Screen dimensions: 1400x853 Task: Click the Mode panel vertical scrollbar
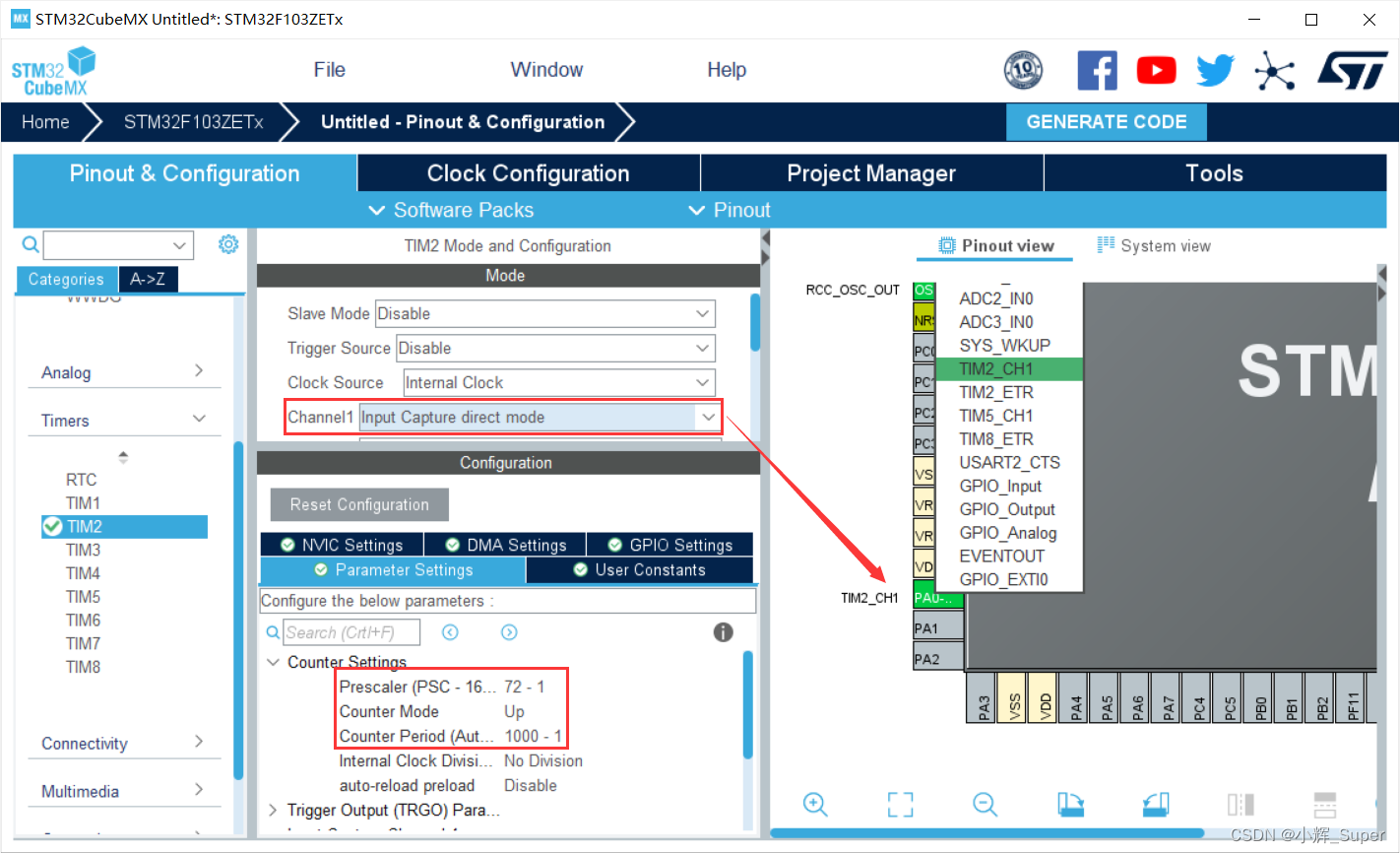755,322
